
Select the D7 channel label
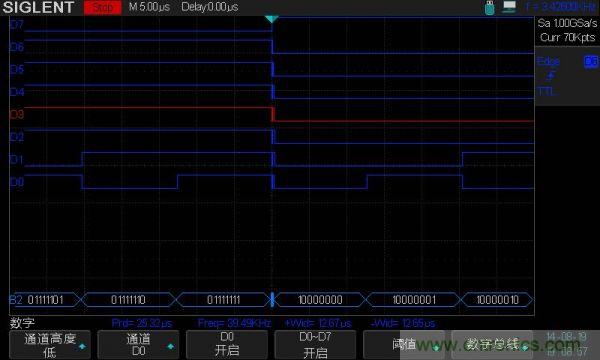(17, 25)
